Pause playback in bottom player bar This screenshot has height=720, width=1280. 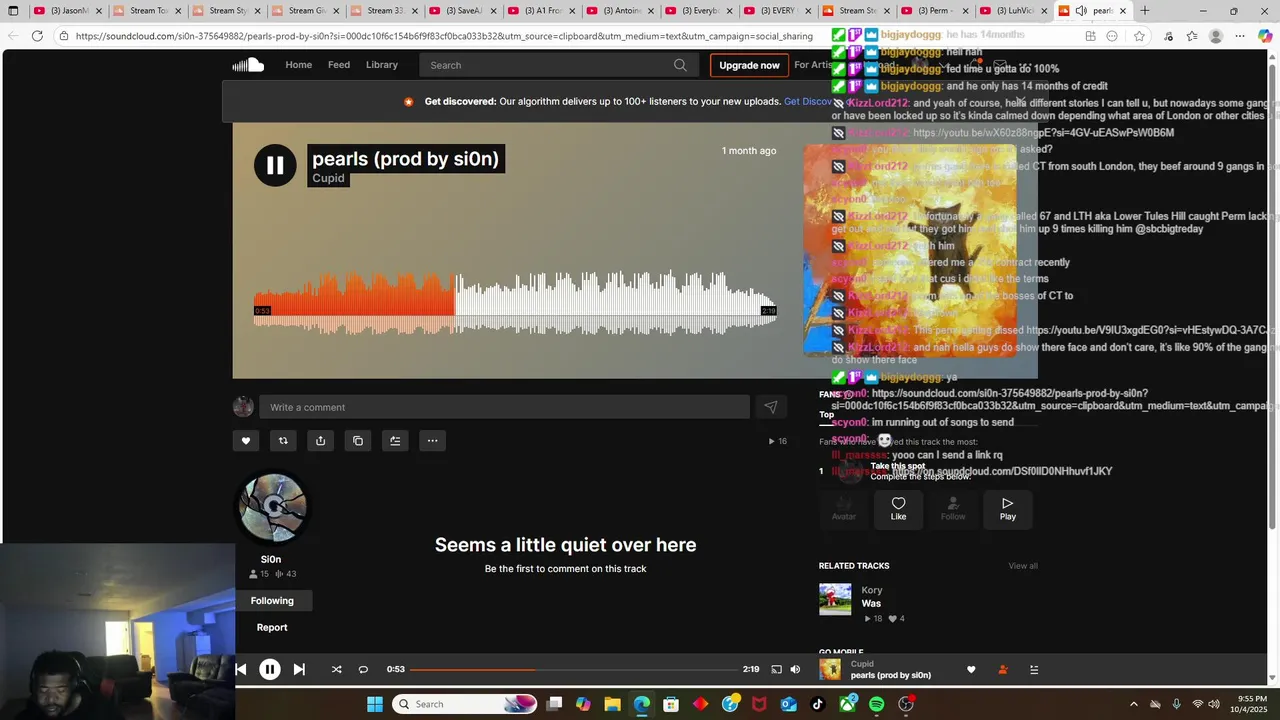point(270,670)
